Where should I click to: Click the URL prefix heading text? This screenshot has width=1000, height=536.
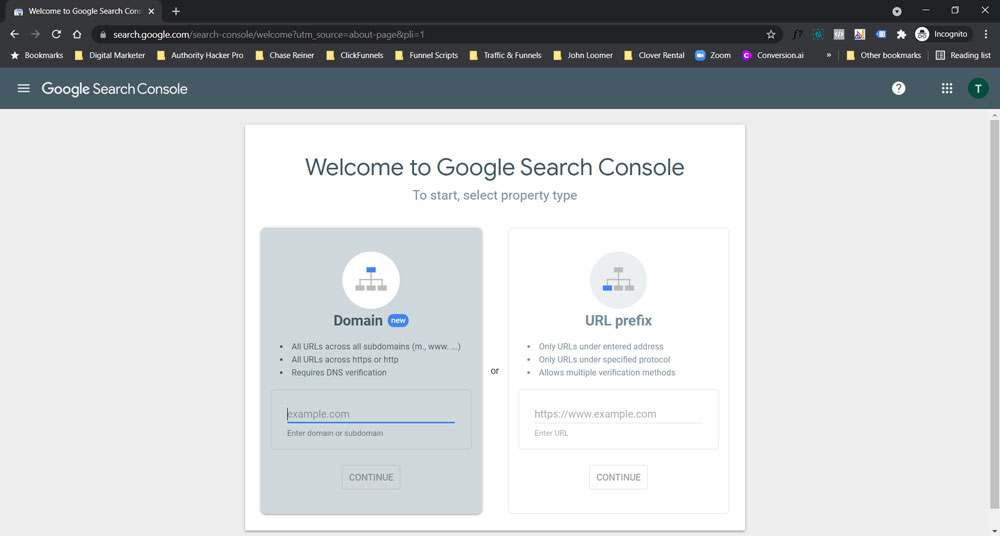pyautogui.click(x=618, y=320)
